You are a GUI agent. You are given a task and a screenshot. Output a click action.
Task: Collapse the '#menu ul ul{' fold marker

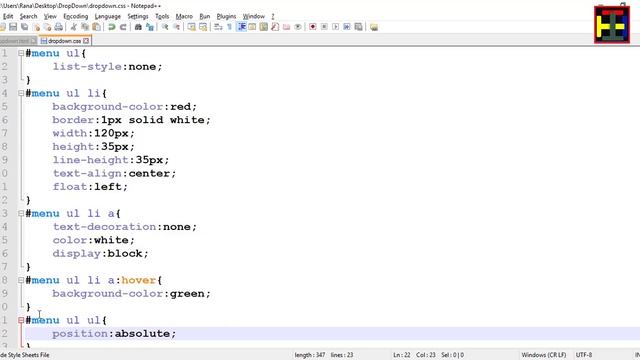[21, 320]
